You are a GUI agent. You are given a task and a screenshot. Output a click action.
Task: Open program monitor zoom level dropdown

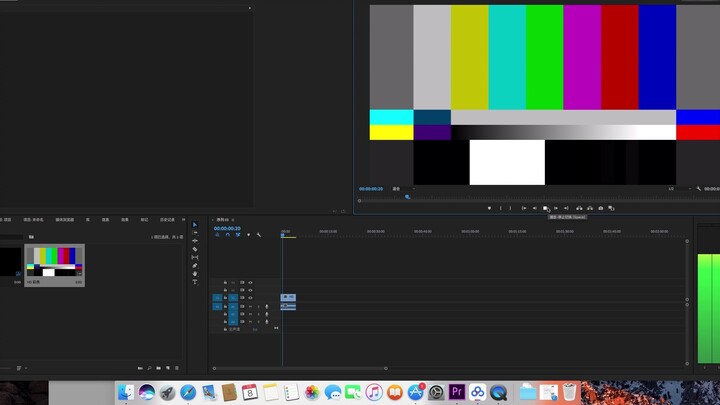click(x=398, y=189)
